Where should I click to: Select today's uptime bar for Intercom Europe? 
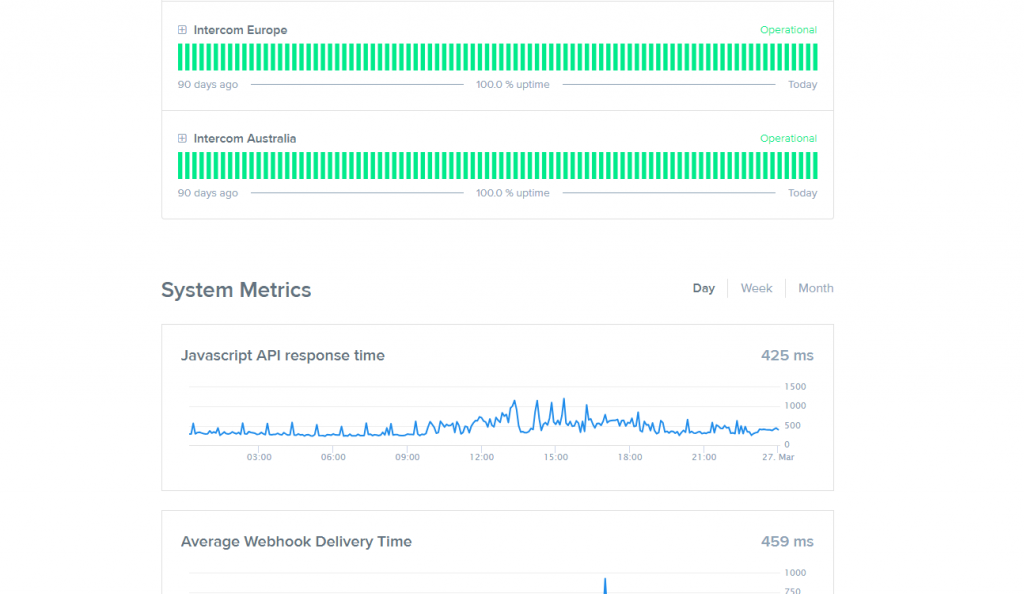pos(814,57)
